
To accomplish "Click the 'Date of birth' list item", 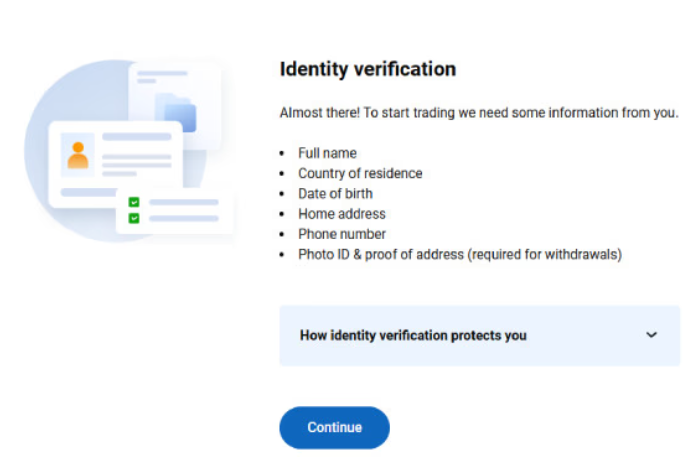I will click(335, 194).
